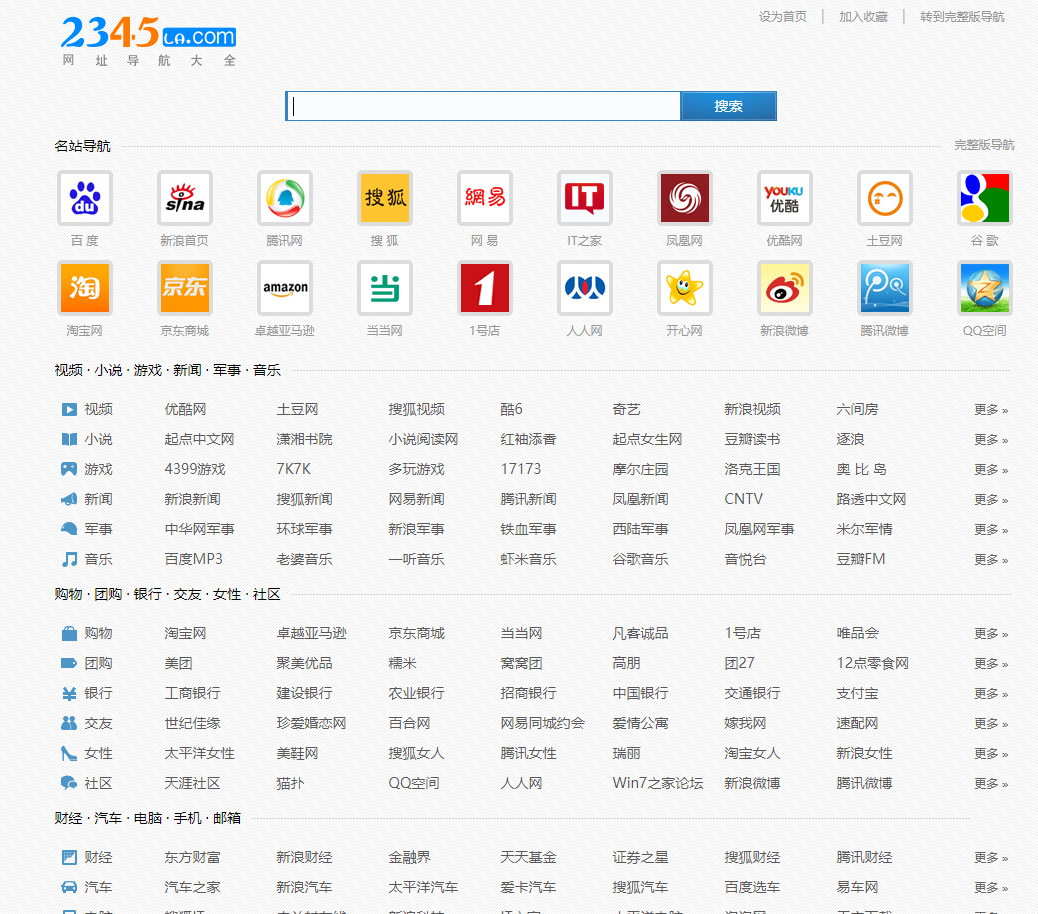Screen dimensions: 1038x914
Task: Open the JD (京东商城) icon
Action: 185,288
